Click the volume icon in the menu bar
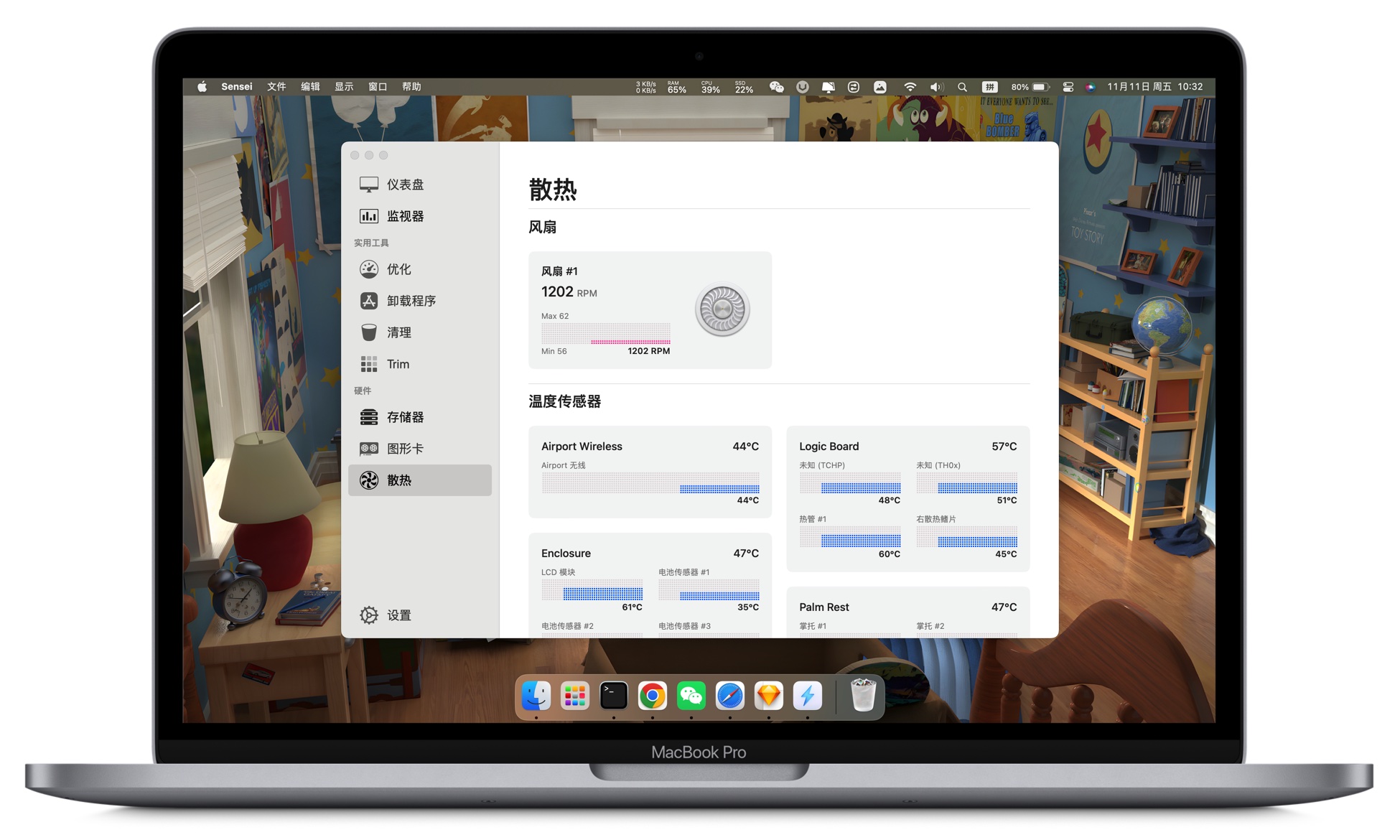1400x840 pixels. (936, 87)
